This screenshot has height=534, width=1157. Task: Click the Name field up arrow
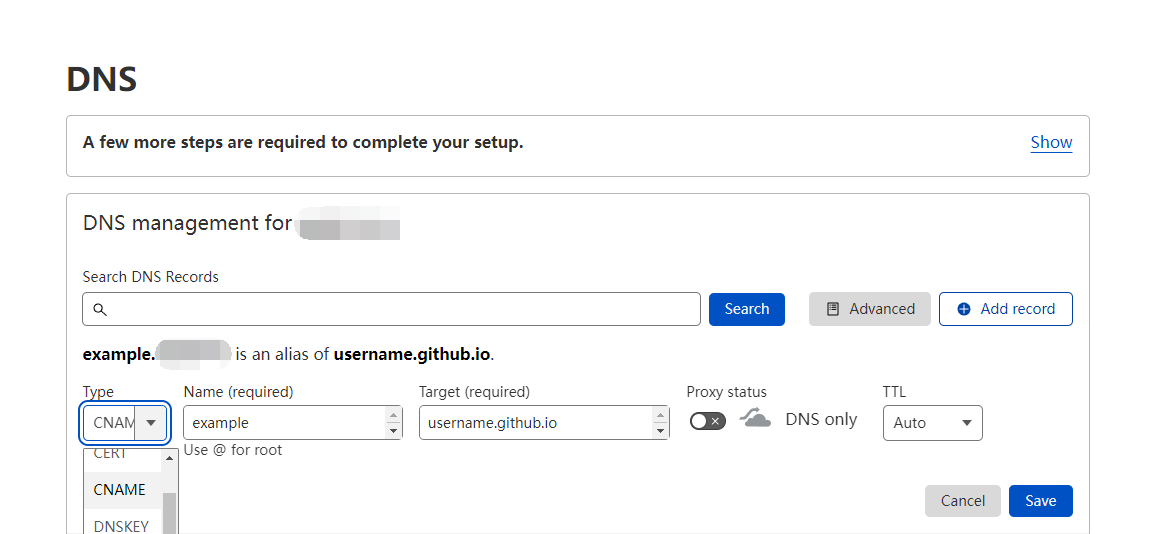[393, 415]
